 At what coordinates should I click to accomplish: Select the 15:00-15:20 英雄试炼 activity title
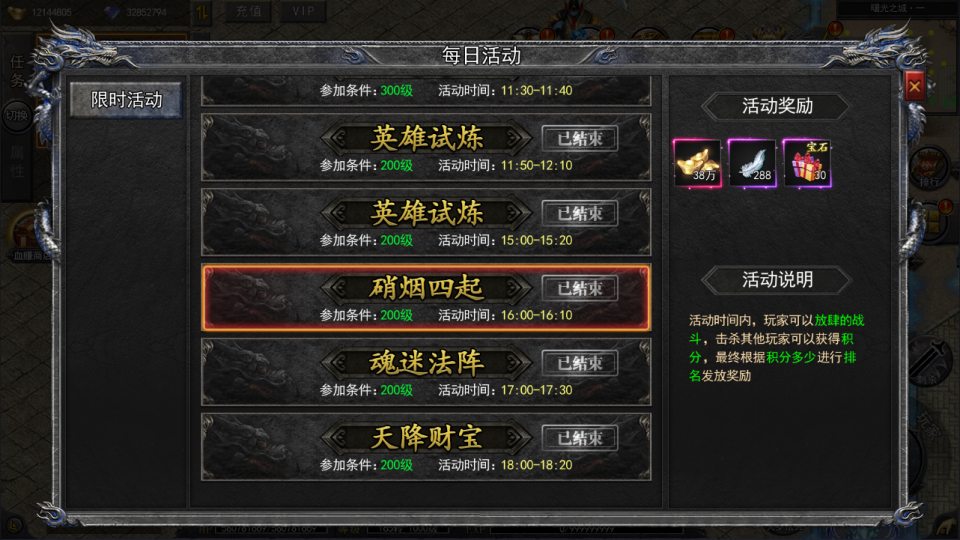tap(426, 213)
